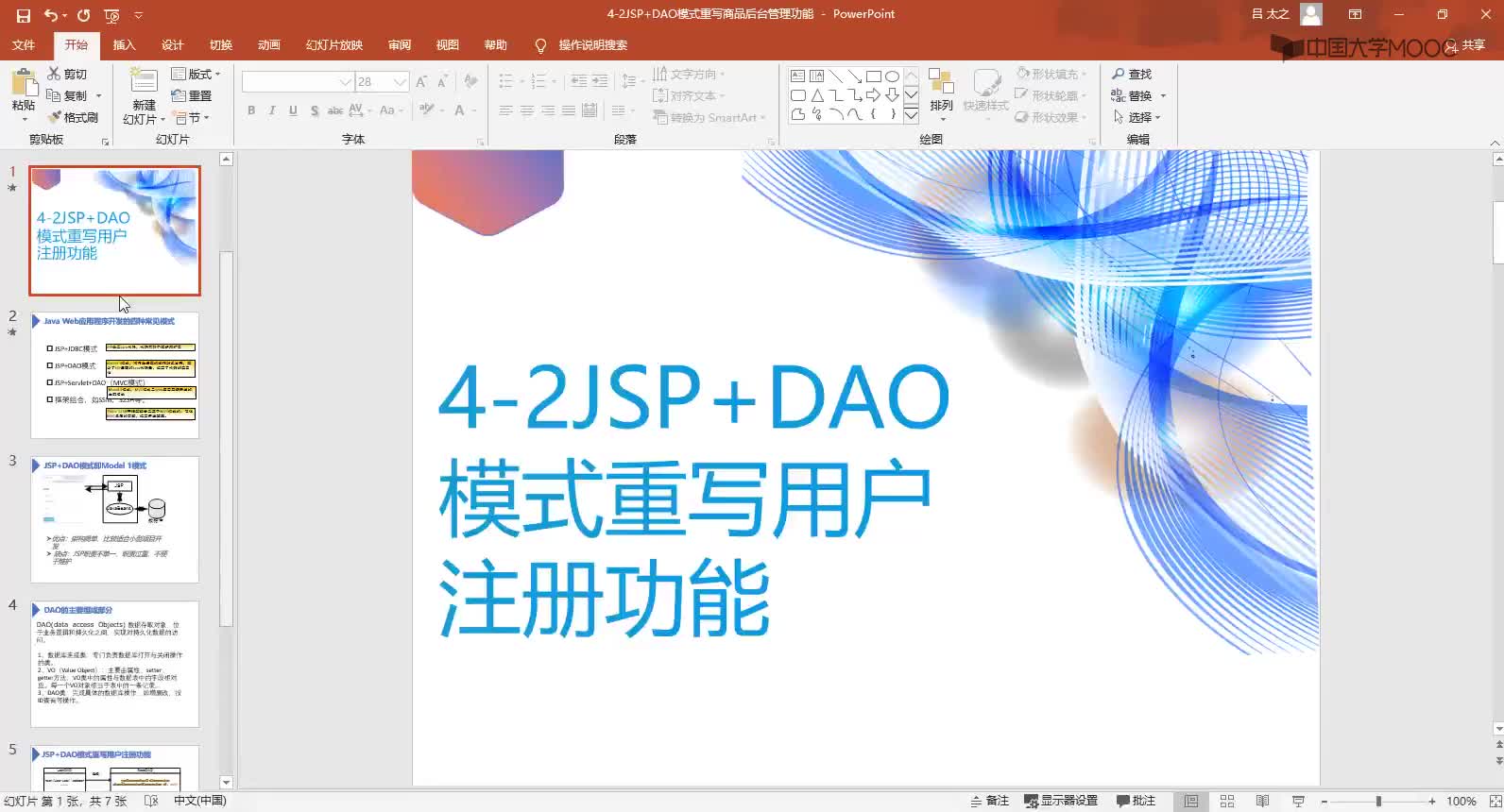Toggle Italic formatting
This screenshot has height=812, width=1504.
pos(272,110)
